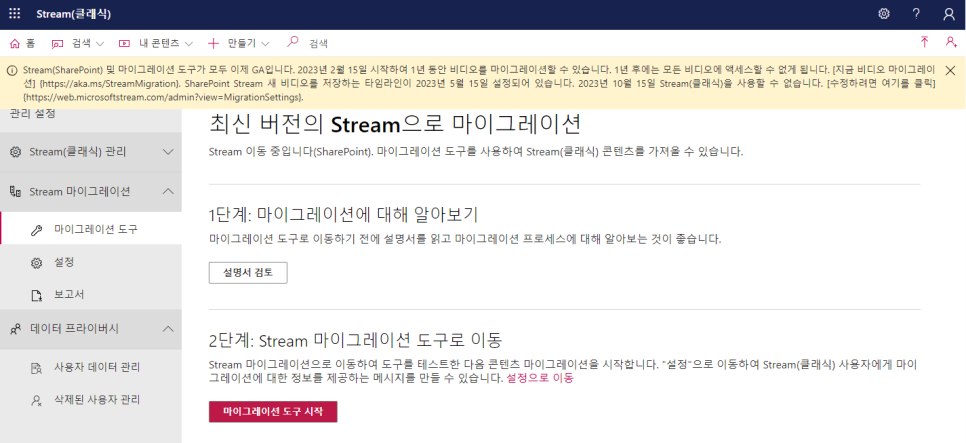The width and height of the screenshot is (966, 443).
Task: Open the 내 콘텐츠 dropdown arrow
Action: click(189, 44)
